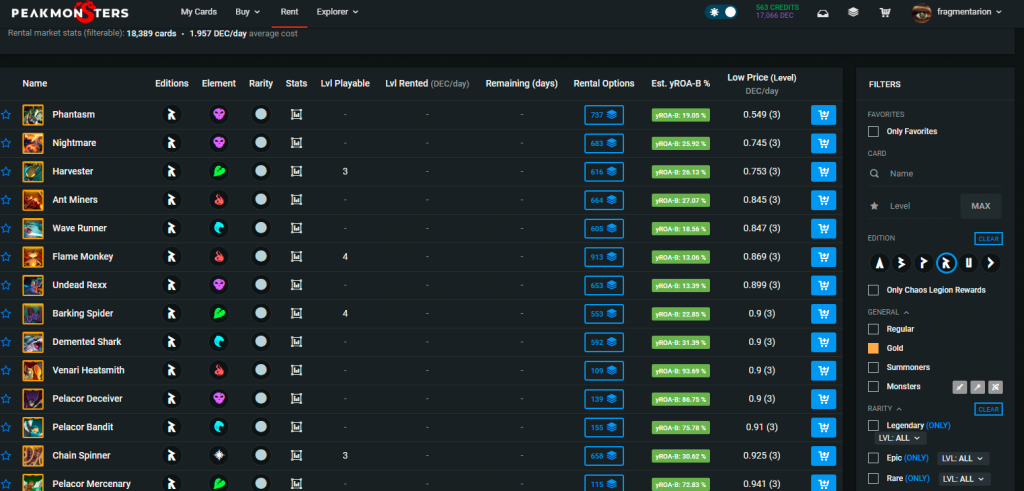Screen dimensions: 1024x491
Task: Favorite the Undead Rexx card star
Action: [6, 285]
